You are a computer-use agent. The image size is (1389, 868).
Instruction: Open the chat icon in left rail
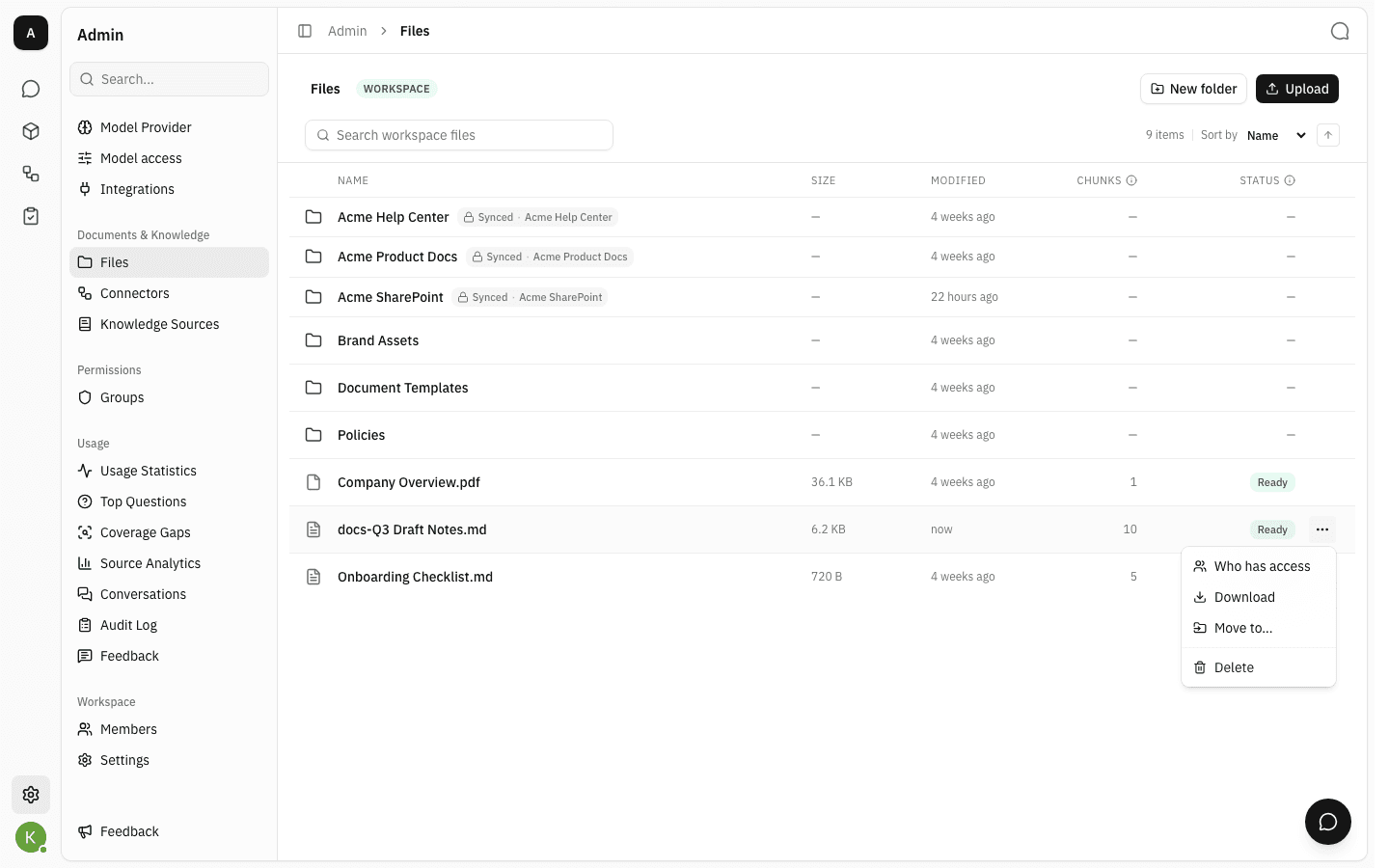[x=31, y=89]
